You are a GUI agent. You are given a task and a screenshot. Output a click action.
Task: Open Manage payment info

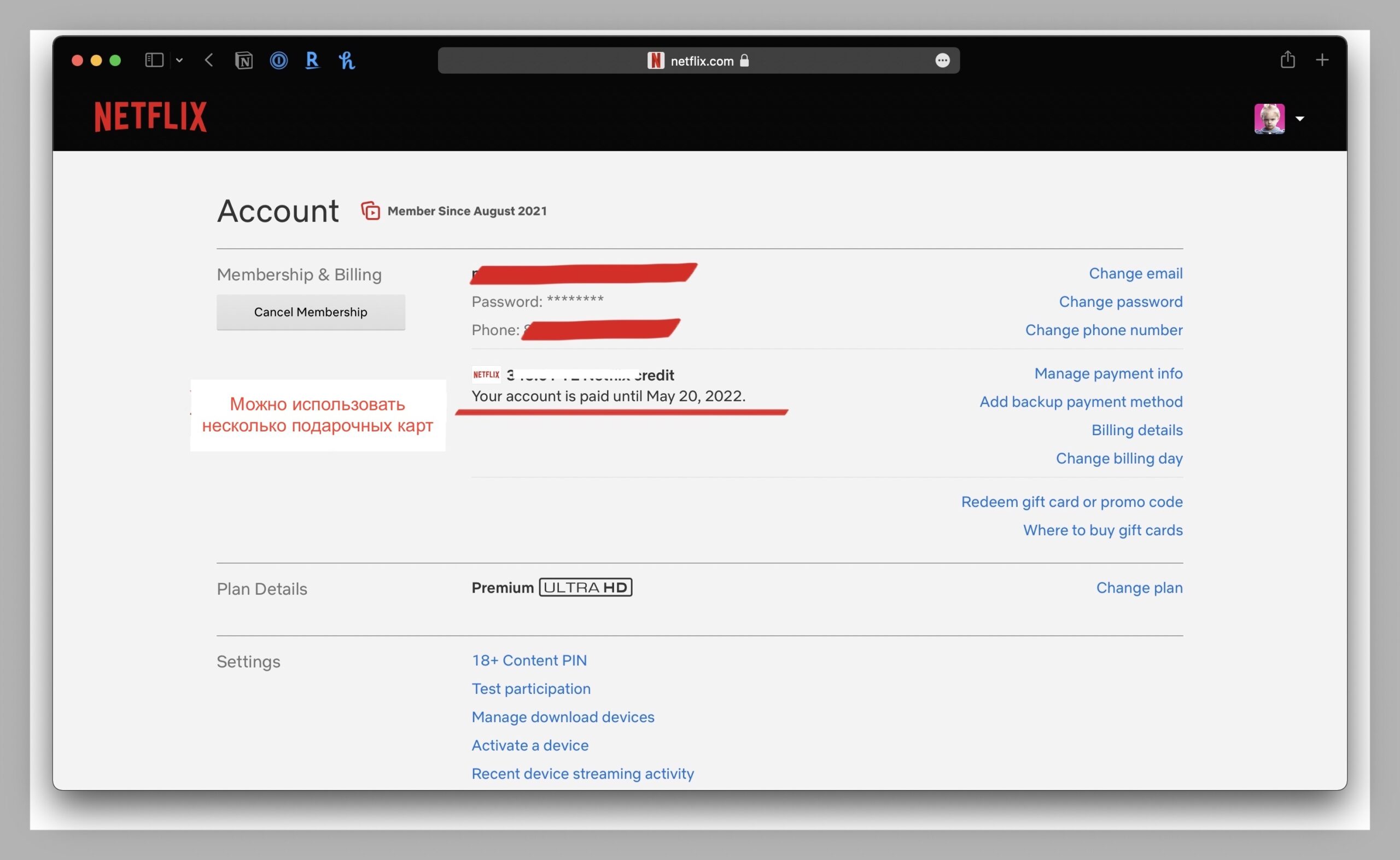[1107, 373]
